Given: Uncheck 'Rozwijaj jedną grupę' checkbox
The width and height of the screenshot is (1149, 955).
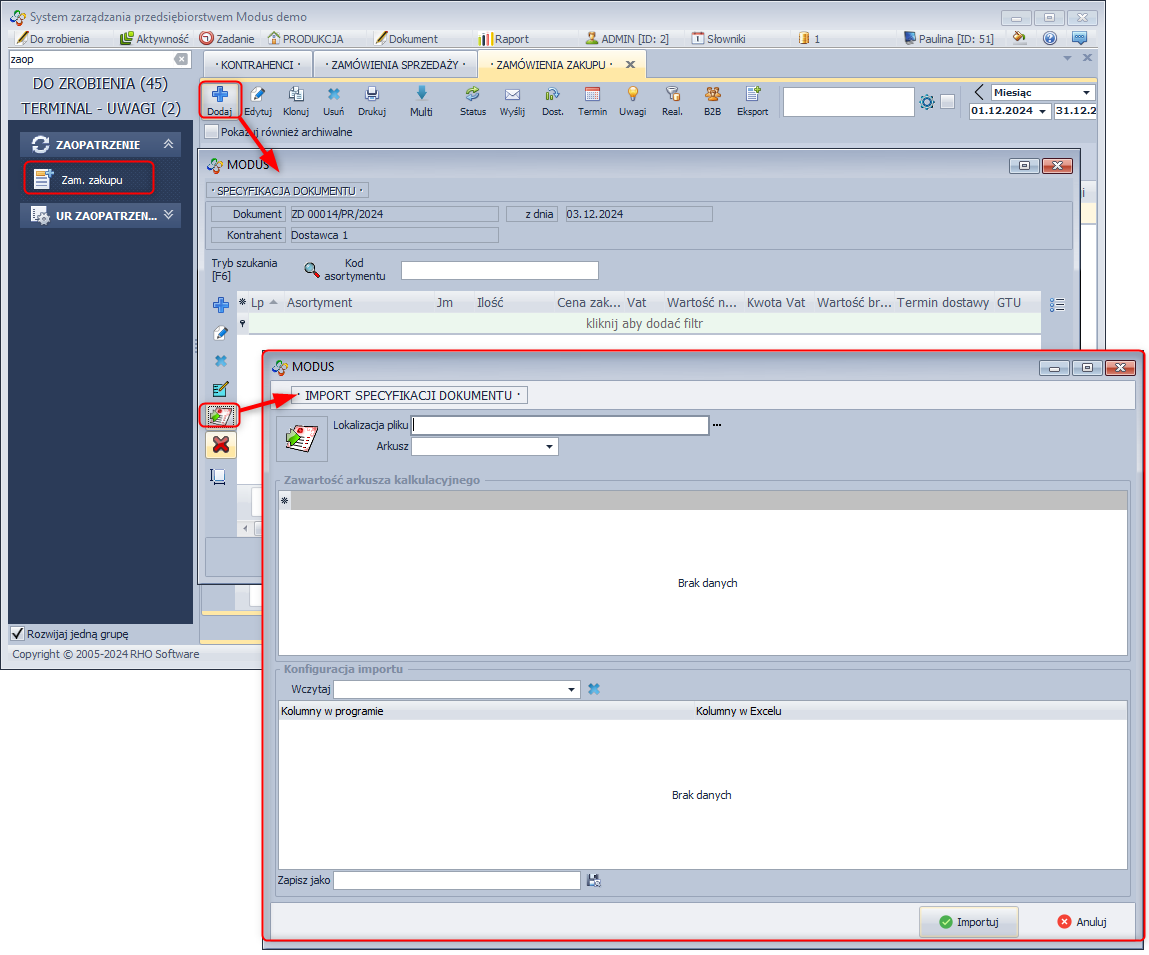Looking at the screenshot, I should click(x=17, y=633).
